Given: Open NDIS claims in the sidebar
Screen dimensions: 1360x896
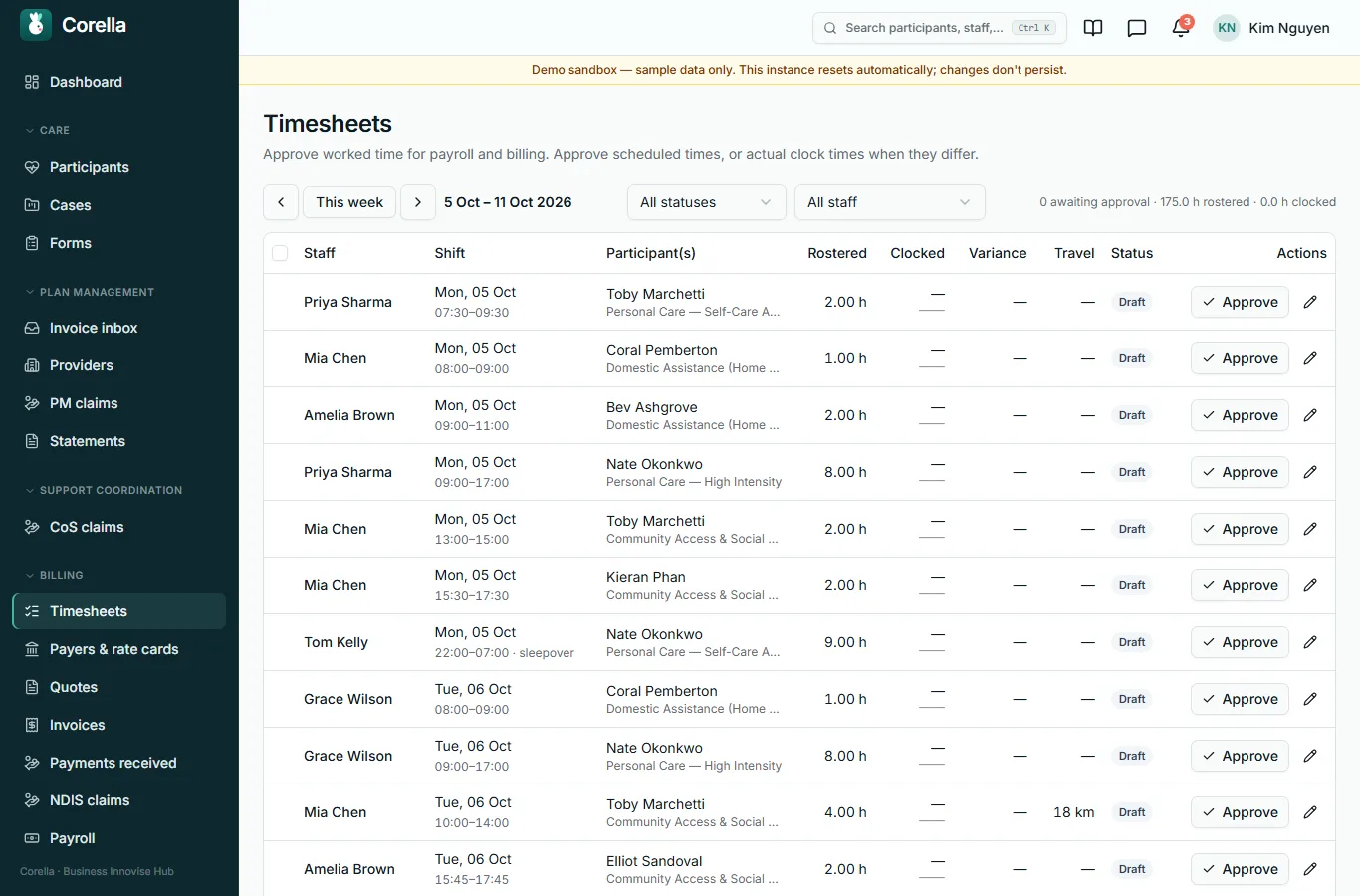Looking at the screenshot, I should point(119,800).
